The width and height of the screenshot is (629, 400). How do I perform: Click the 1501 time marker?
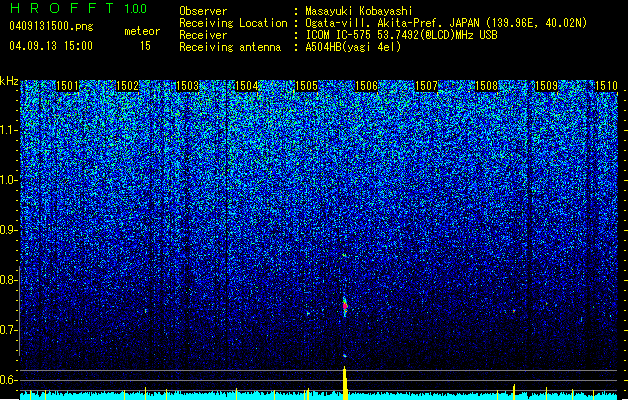(67, 86)
